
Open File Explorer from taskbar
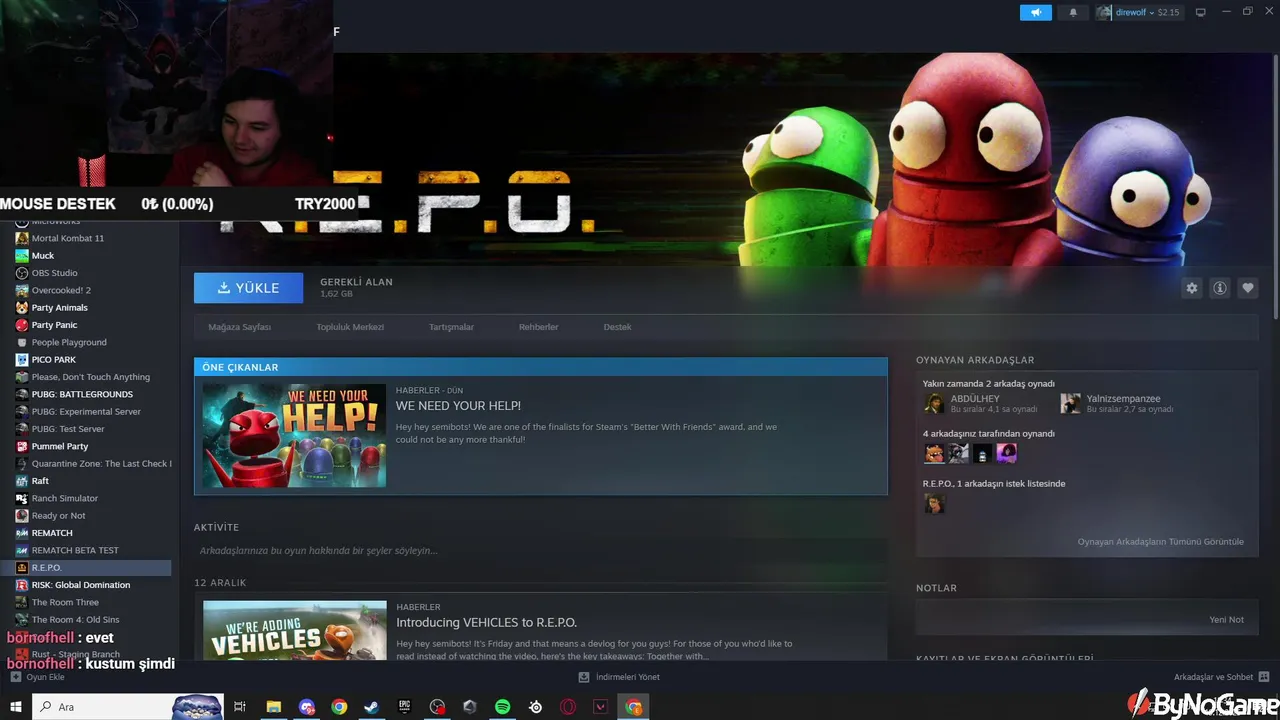click(x=273, y=707)
